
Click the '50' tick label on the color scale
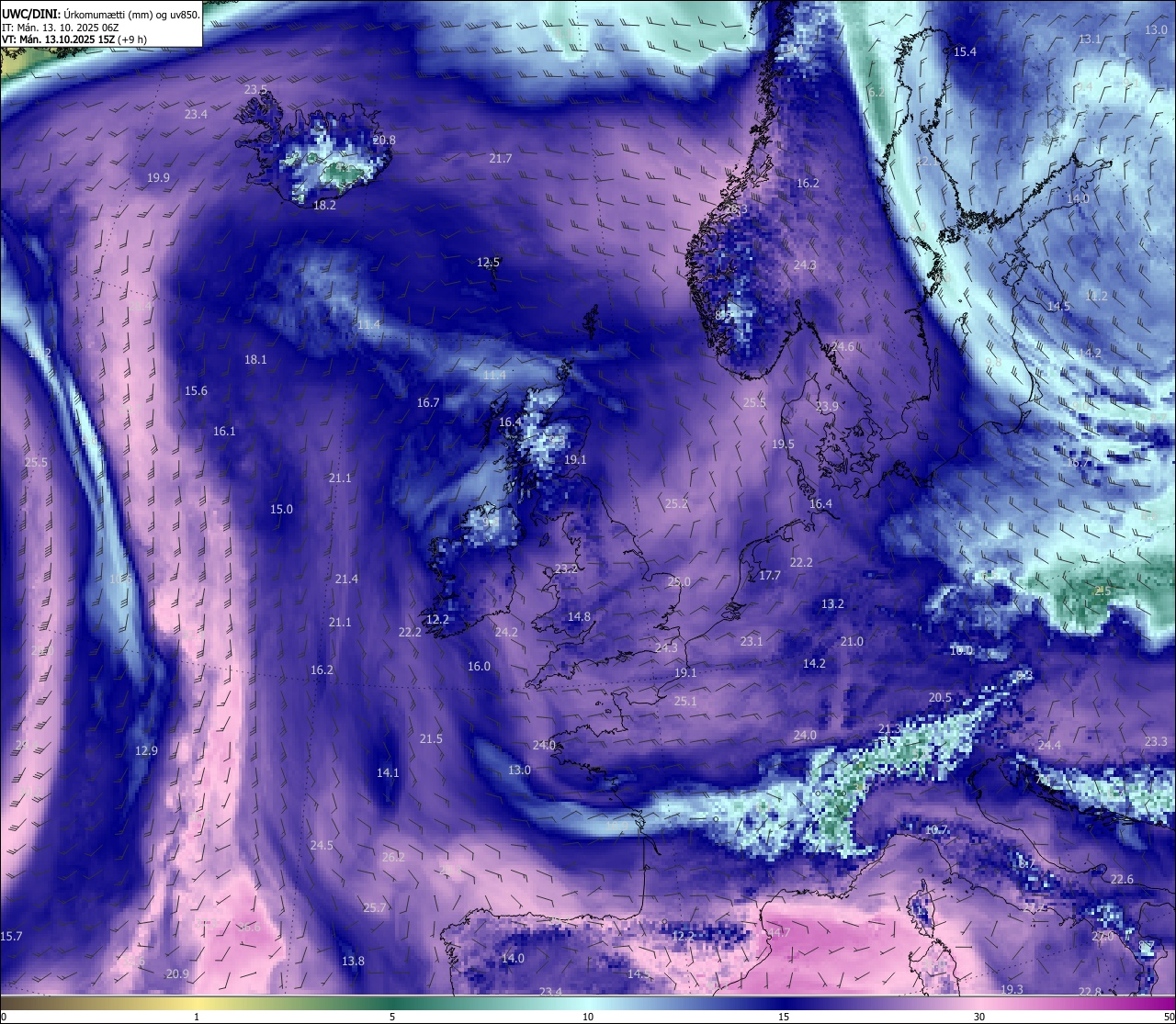tap(1169, 1017)
